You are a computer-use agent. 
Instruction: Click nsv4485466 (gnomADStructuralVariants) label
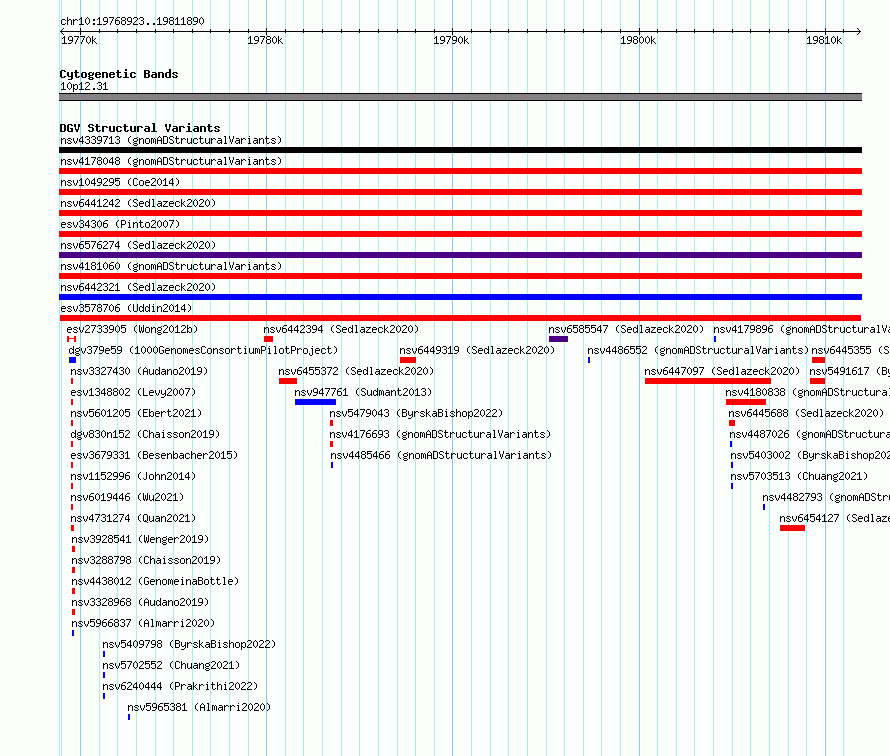(x=441, y=455)
